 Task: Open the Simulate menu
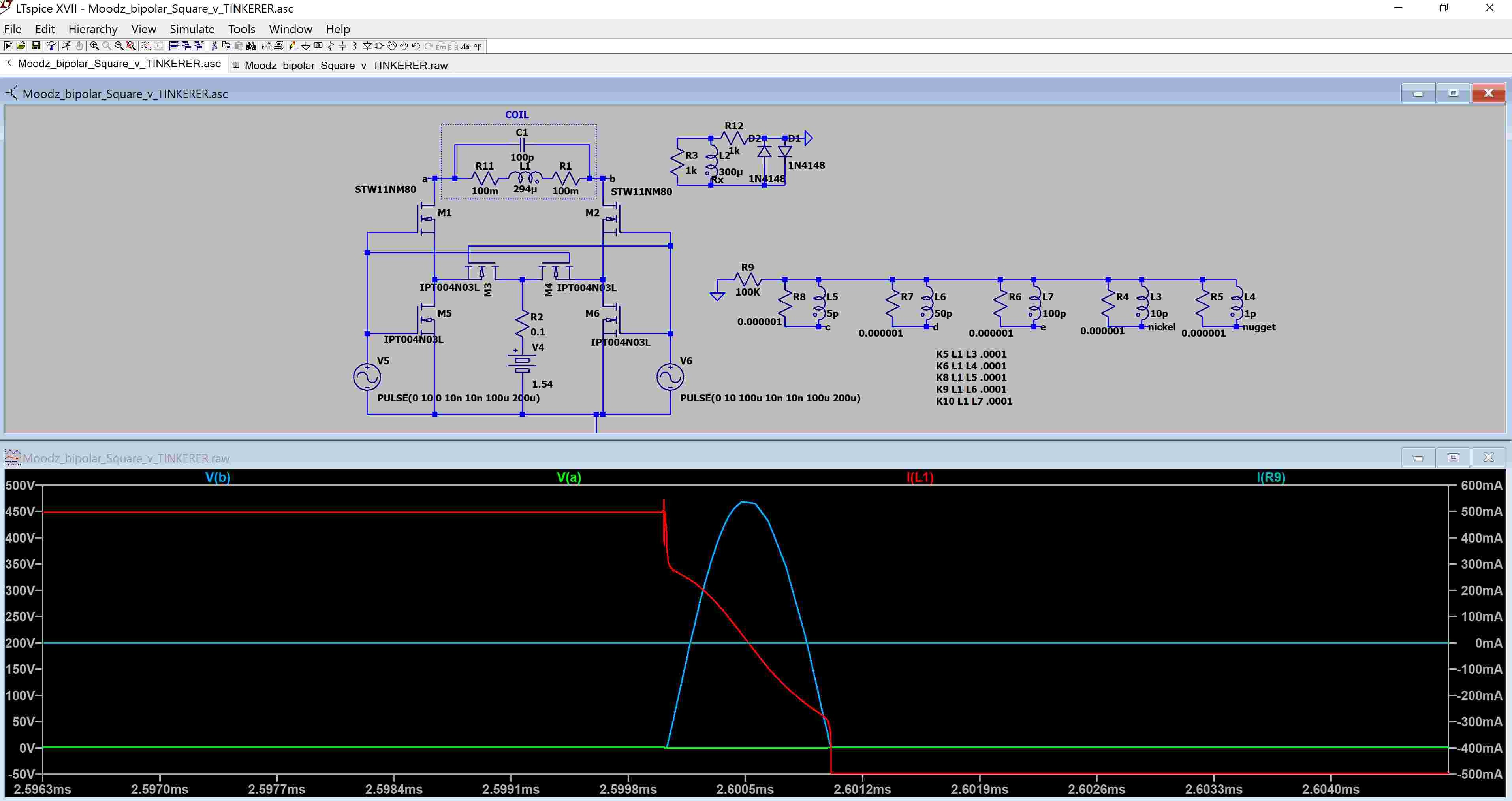click(x=192, y=29)
